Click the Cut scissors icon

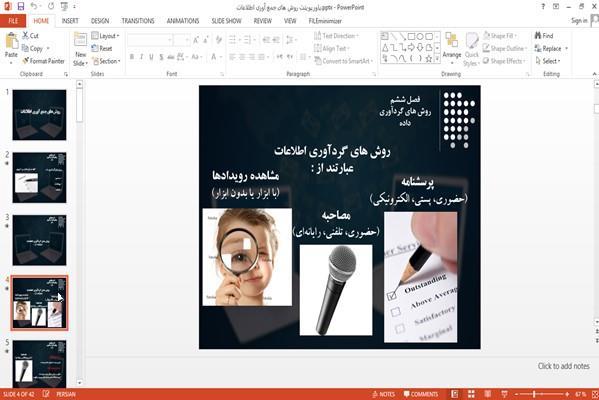[x=25, y=36]
